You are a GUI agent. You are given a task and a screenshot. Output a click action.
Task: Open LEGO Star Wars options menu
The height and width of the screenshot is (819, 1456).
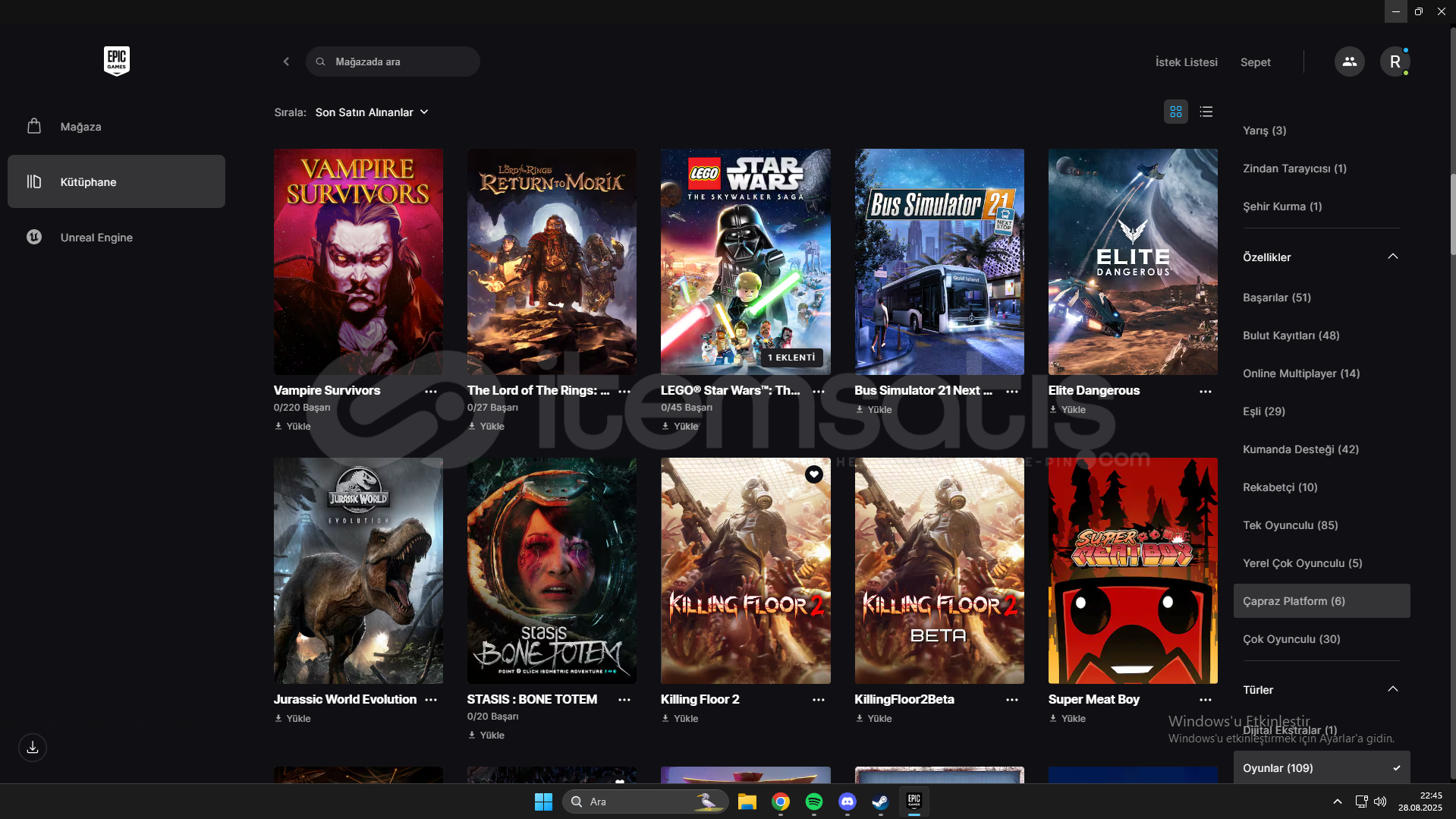tap(819, 391)
